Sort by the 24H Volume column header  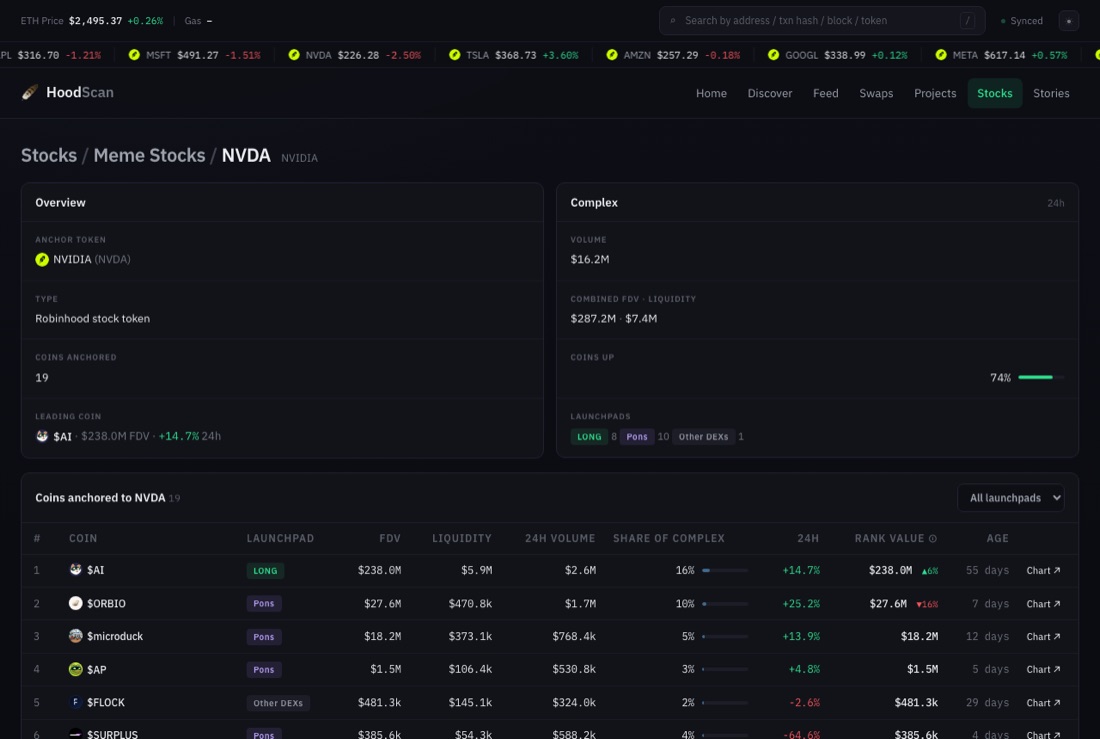click(x=560, y=538)
